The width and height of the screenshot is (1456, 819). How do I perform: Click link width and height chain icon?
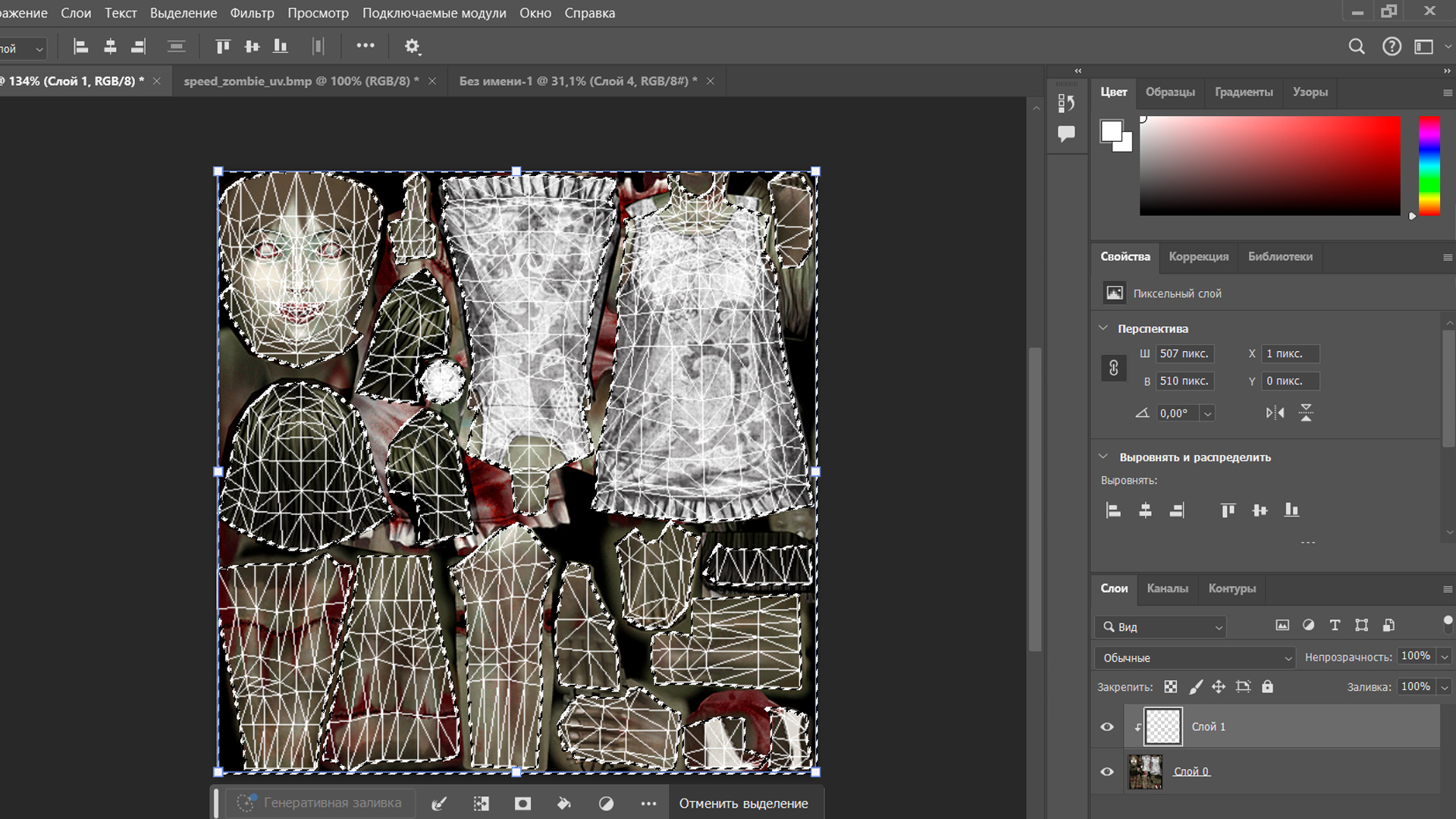(x=1113, y=368)
